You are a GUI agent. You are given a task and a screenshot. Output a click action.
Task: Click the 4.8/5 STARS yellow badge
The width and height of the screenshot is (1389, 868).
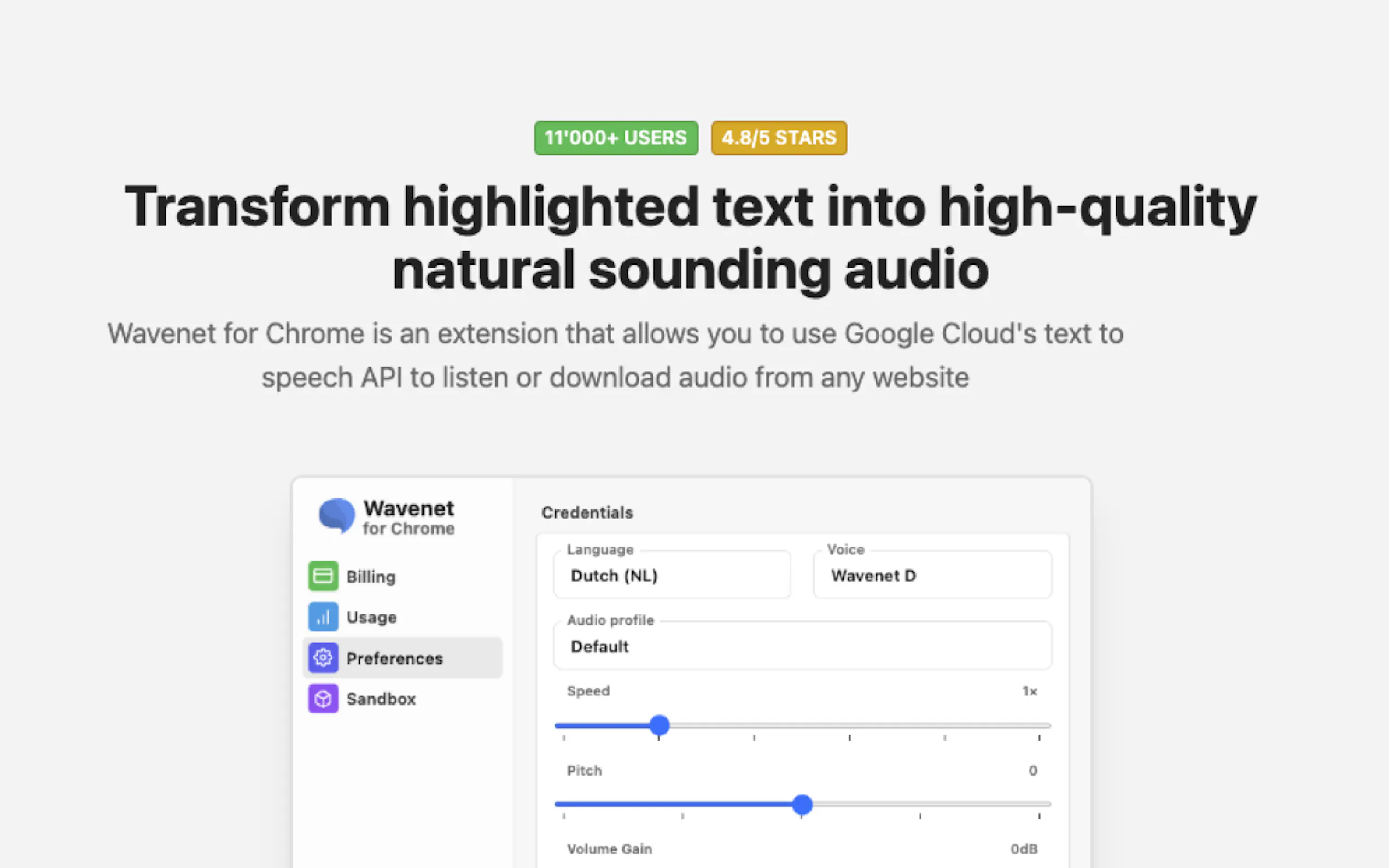point(779,138)
